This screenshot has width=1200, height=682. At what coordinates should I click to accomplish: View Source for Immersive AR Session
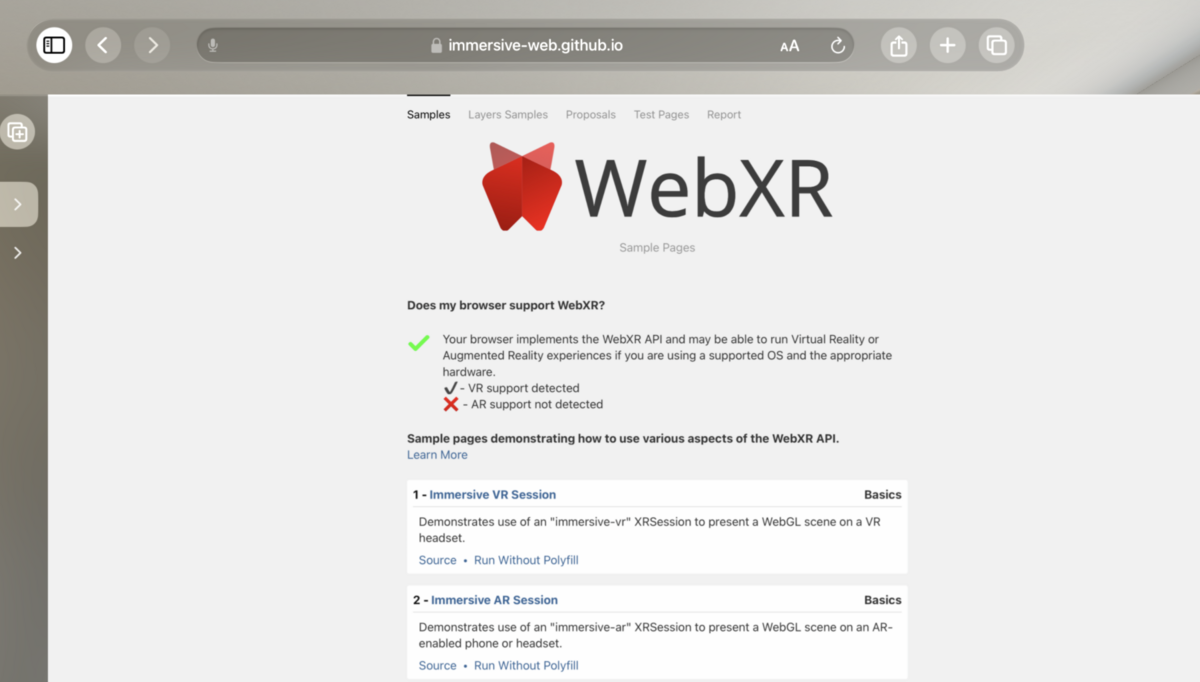[437, 665]
